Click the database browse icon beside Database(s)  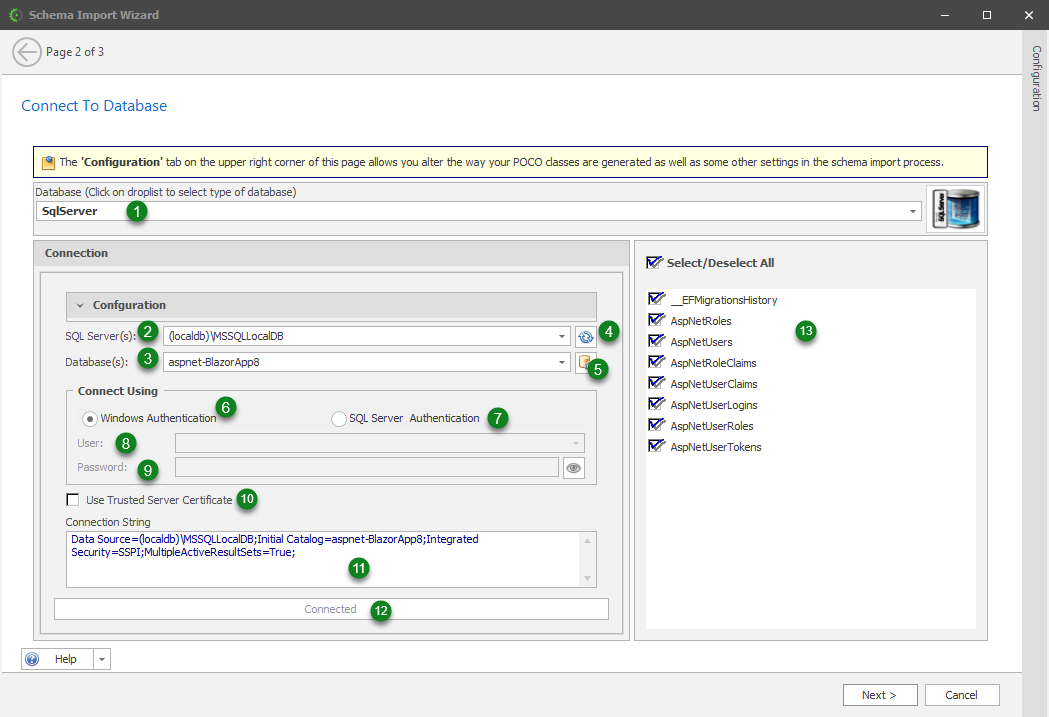pyautogui.click(x=586, y=362)
